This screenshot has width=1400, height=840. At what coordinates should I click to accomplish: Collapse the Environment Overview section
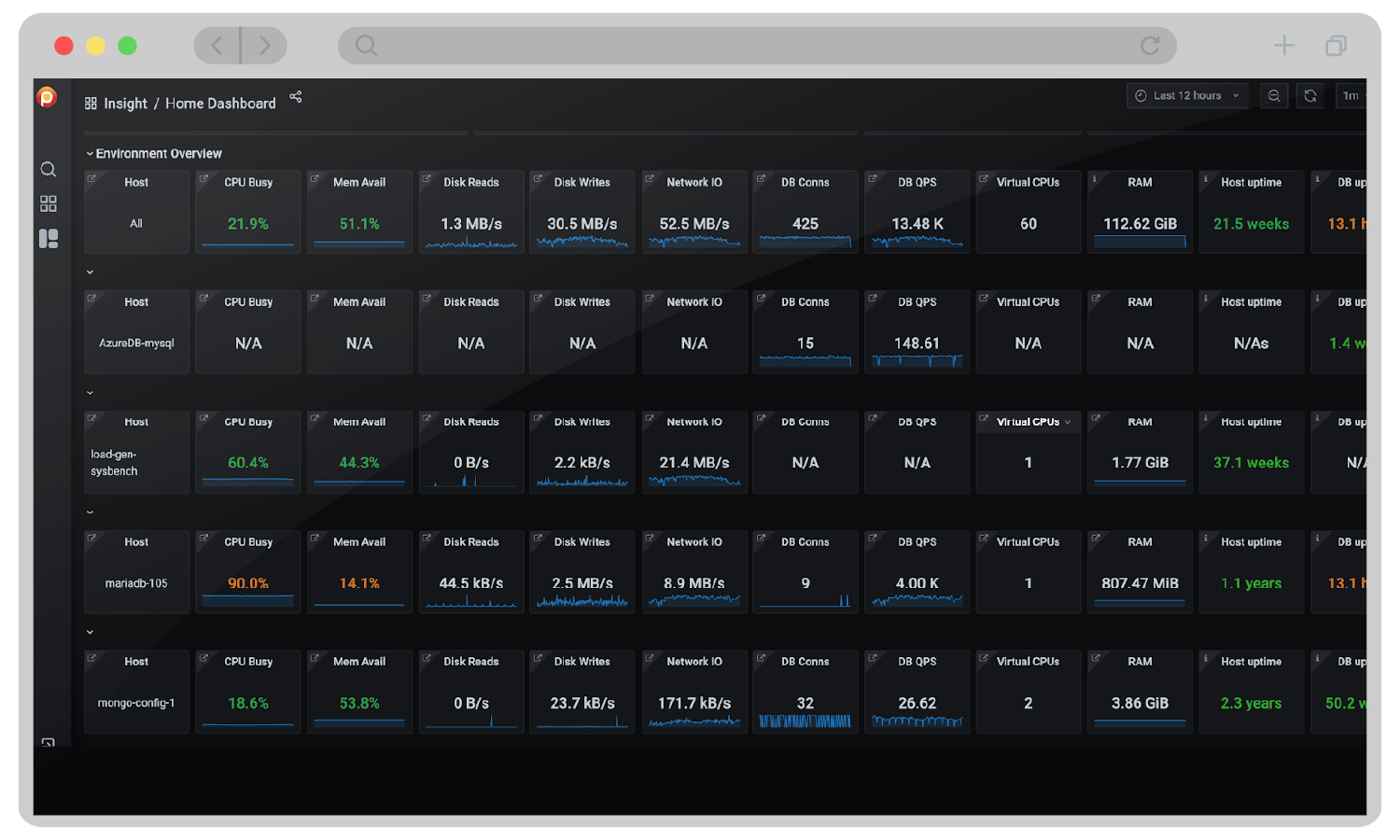pyautogui.click(x=90, y=153)
